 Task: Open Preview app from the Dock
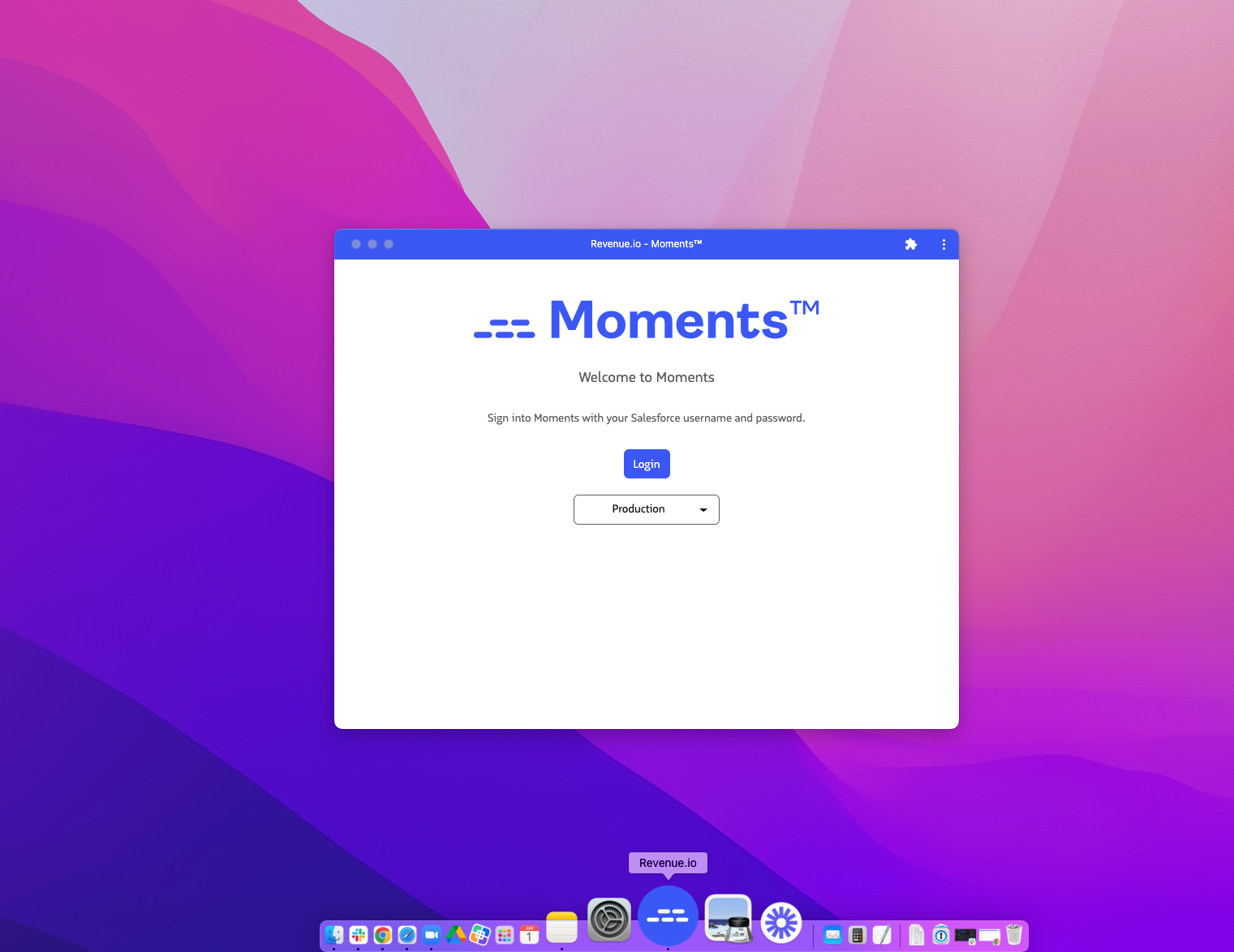[729, 918]
